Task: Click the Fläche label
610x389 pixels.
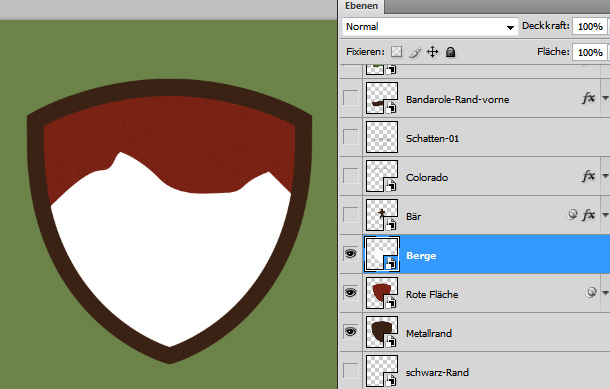Action: pyautogui.click(x=553, y=52)
